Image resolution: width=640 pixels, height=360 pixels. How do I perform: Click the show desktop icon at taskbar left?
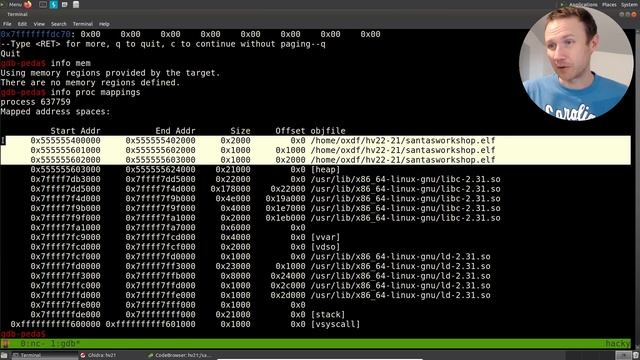tap(4, 356)
